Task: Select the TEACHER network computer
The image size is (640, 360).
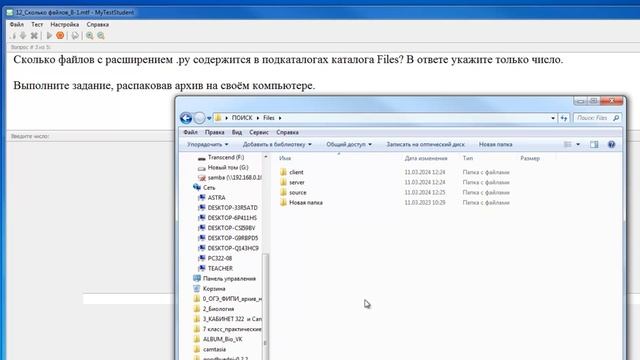Action: coord(220,269)
